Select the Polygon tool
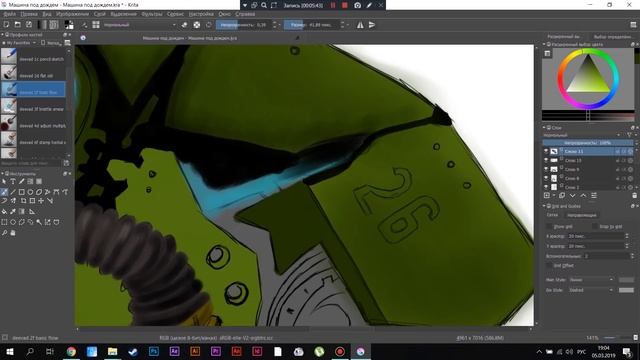Screen dimensions: 640x360 (x=39, y=192)
